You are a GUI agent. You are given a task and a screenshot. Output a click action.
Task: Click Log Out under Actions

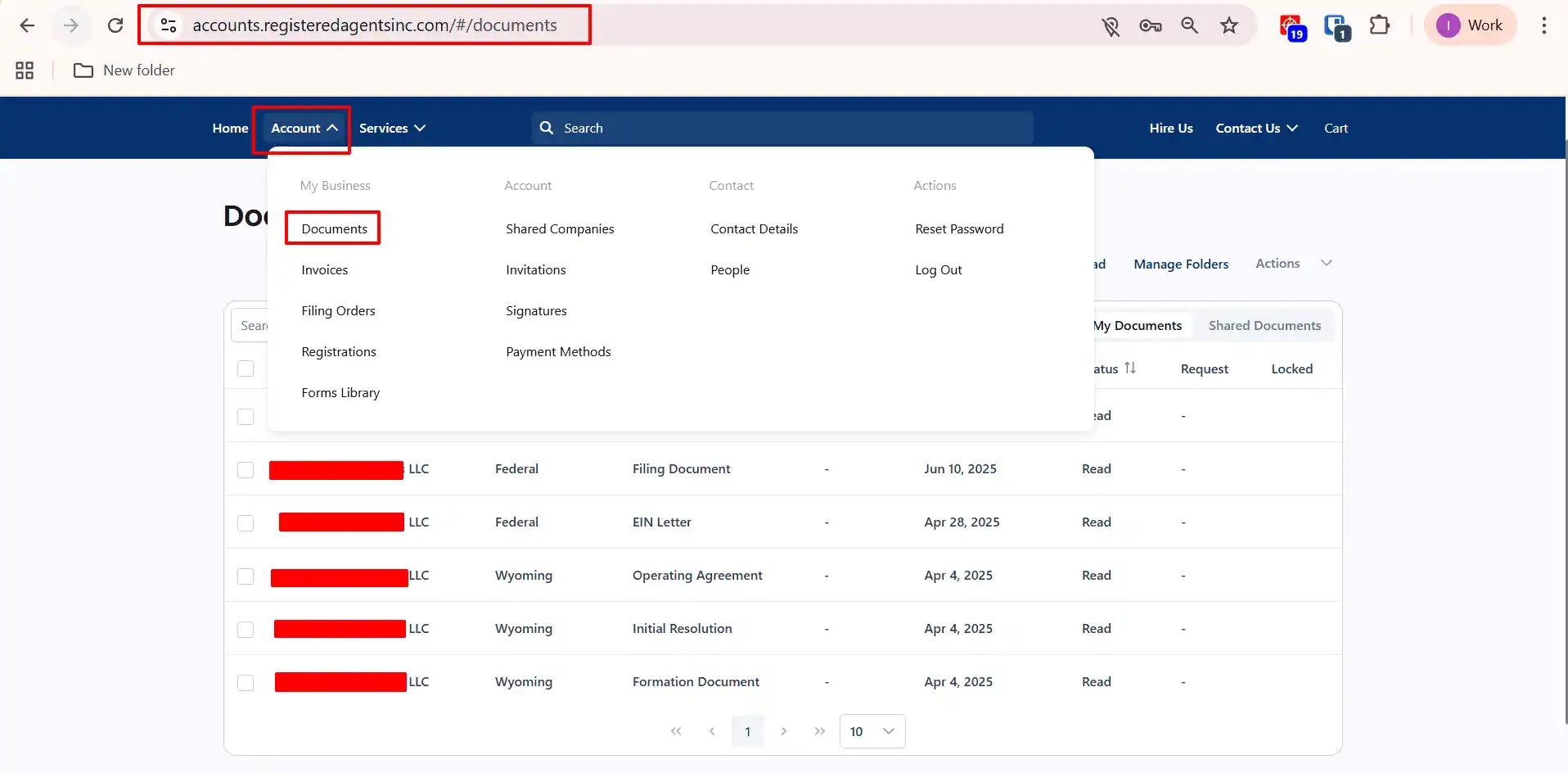tap(938, 270)
